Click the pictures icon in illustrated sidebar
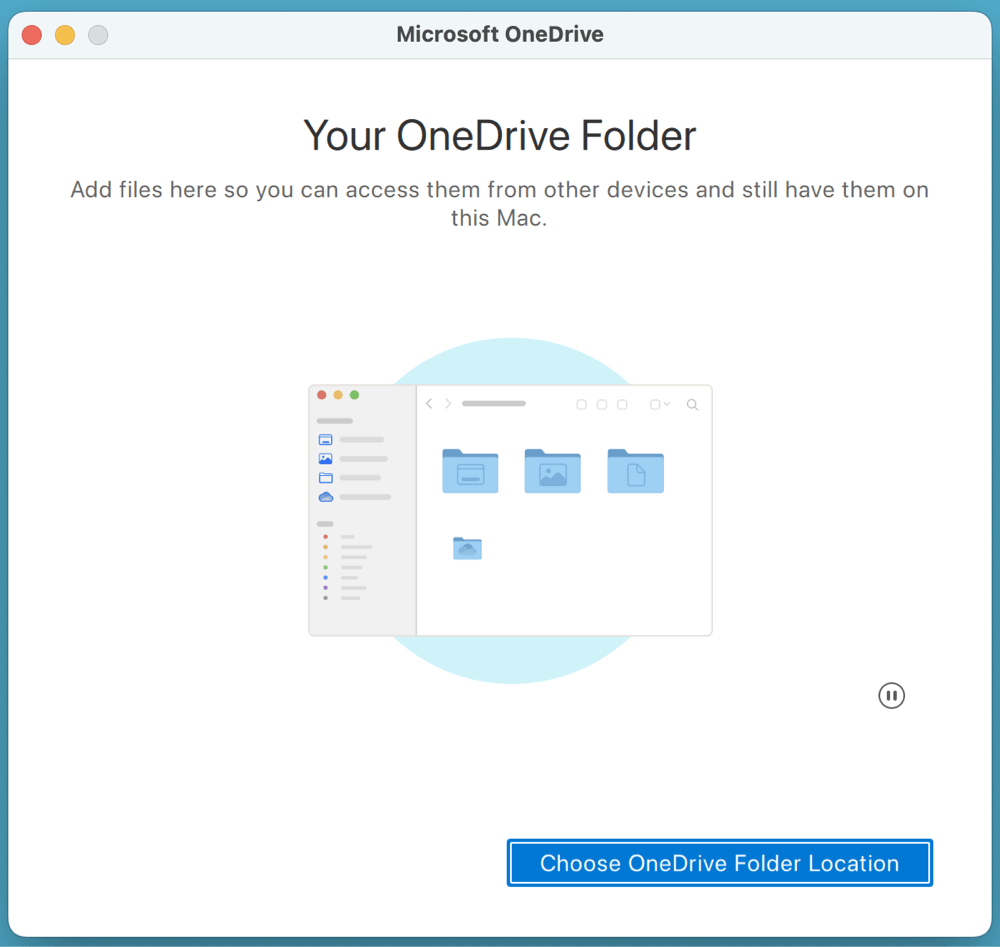The height and width of the screenshot is (947, 1000). (x=325, y=459)
